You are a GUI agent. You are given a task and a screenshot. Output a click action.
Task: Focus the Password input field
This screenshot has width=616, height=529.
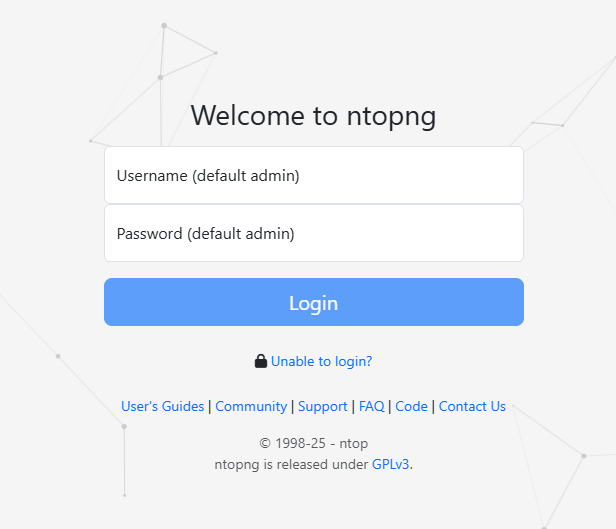314,234
